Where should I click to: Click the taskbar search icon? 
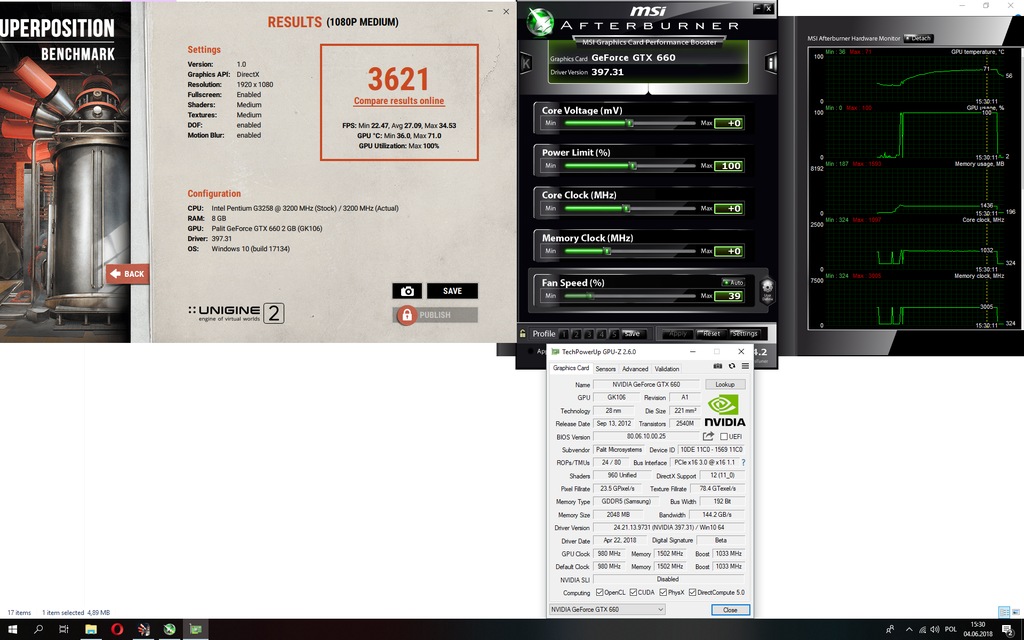(x=38, y=630)
